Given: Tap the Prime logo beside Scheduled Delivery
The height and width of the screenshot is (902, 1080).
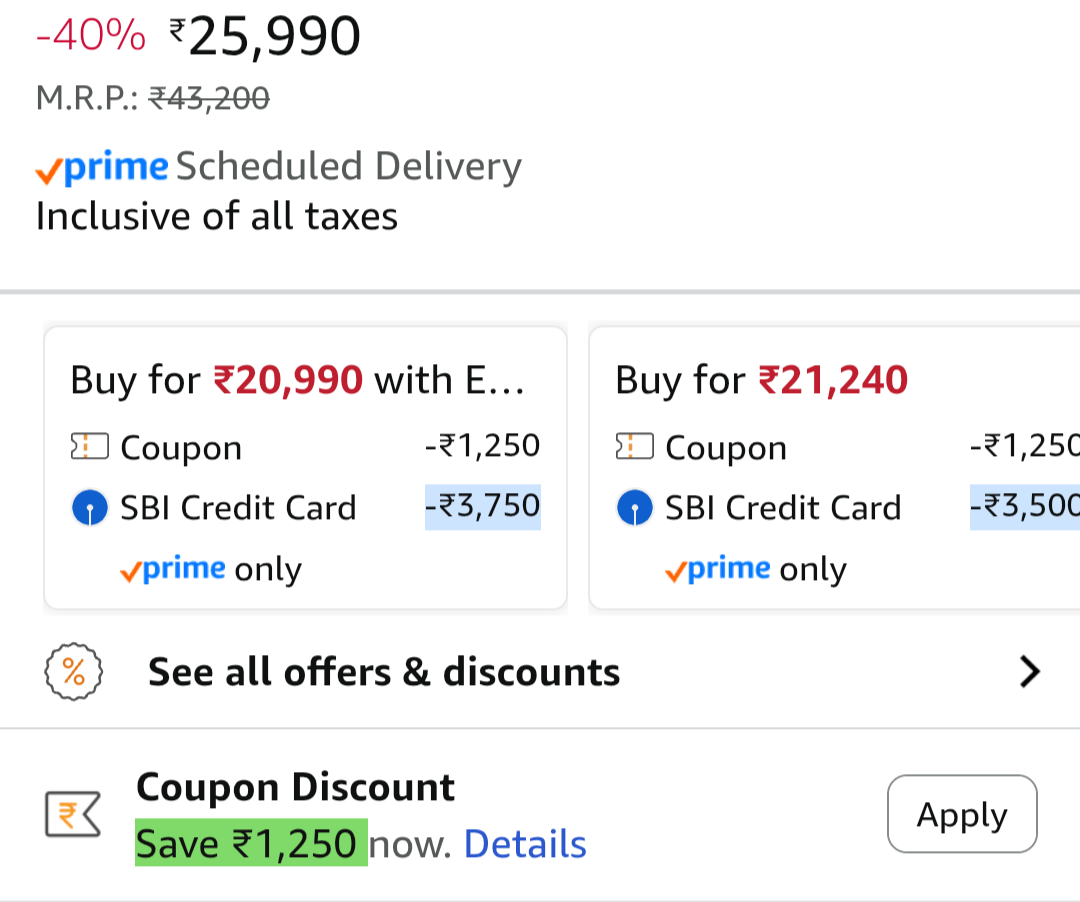Looking at the screenshot, I should point(102,168).
